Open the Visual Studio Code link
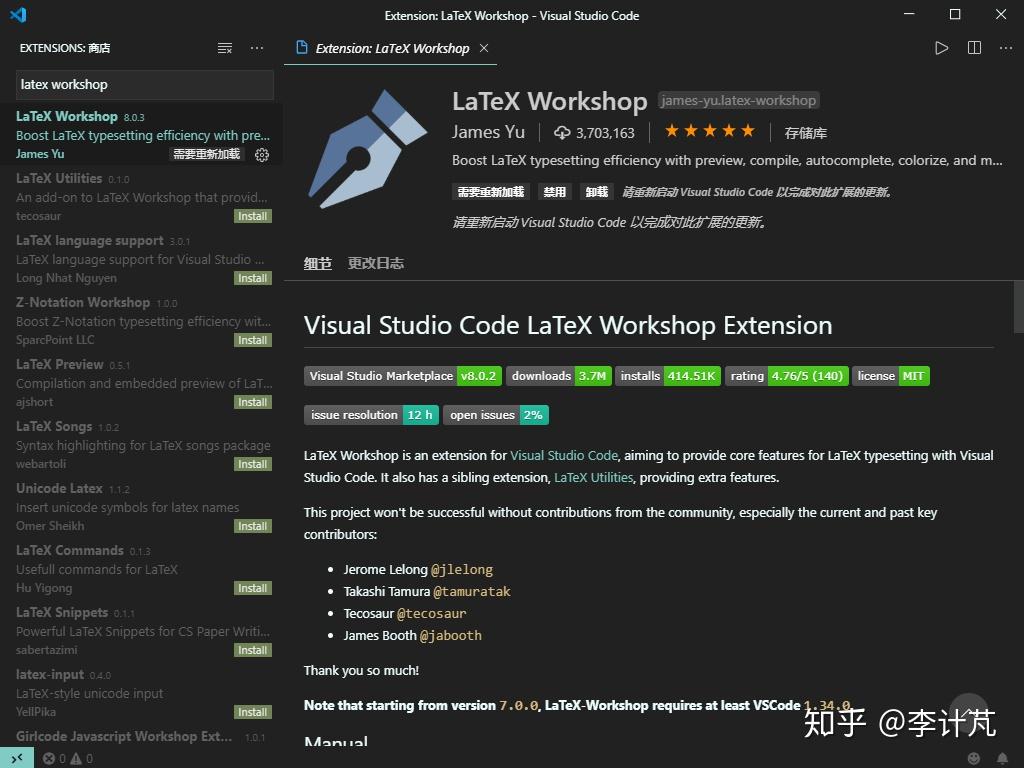Image resolution: width=1024 pixels, height=768 pixels. coord(564,453)
